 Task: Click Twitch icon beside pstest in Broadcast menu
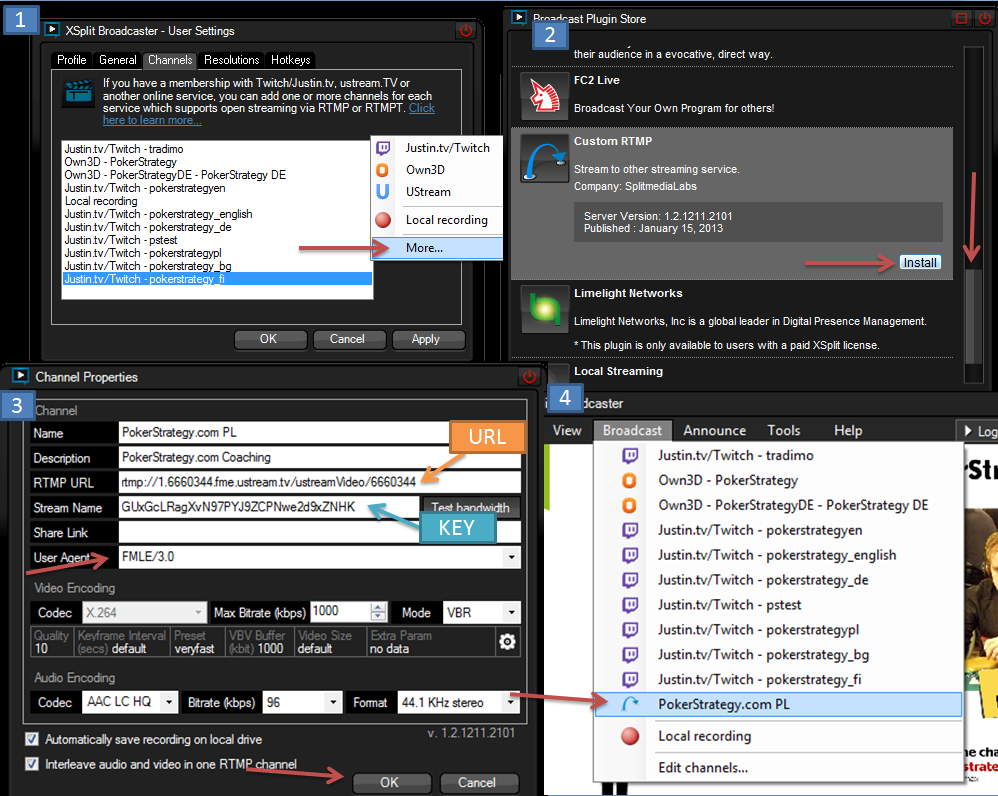pos(629,605)
